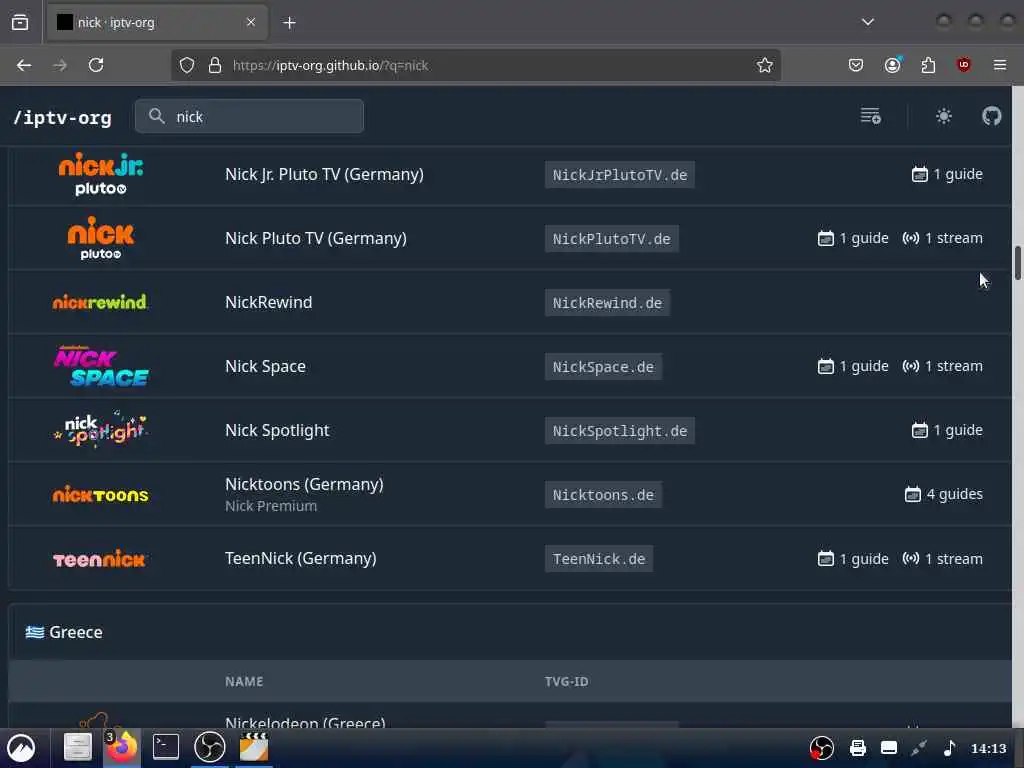Open 1 guide for TeenNick

pyautogui.click(x=853, y=559)
